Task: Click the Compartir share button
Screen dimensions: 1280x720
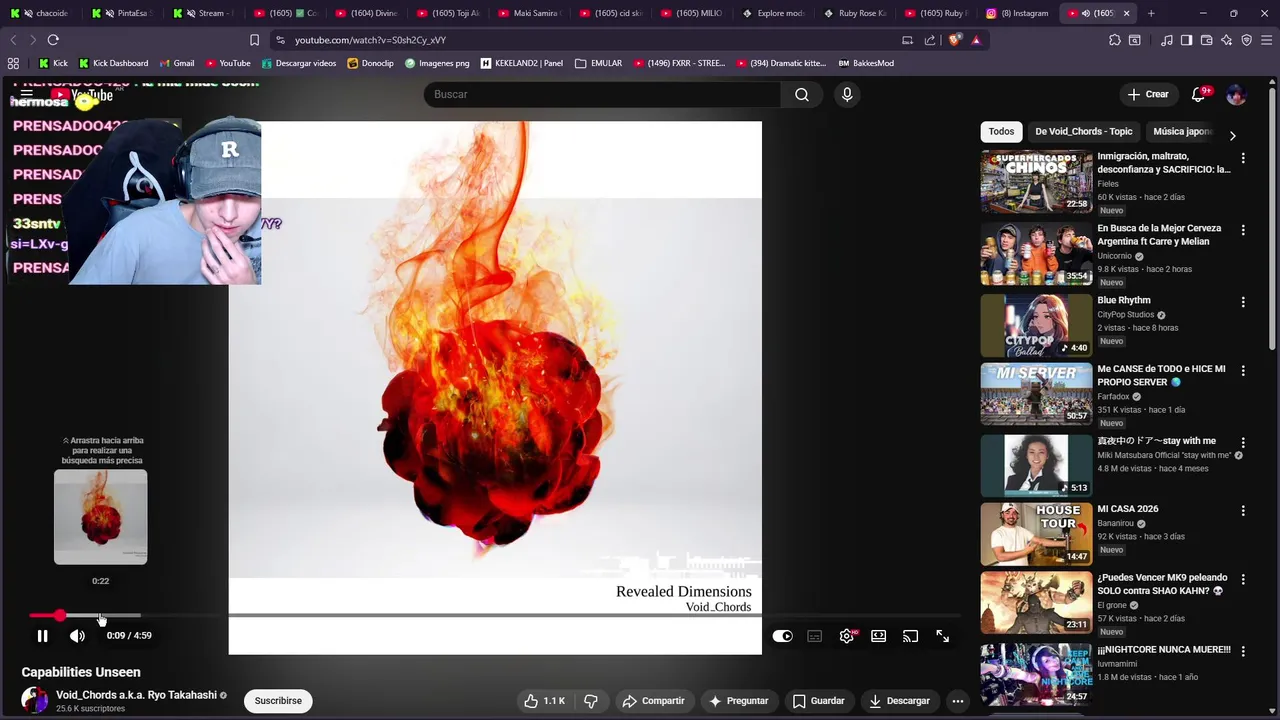Action: (x=653, y=701)
